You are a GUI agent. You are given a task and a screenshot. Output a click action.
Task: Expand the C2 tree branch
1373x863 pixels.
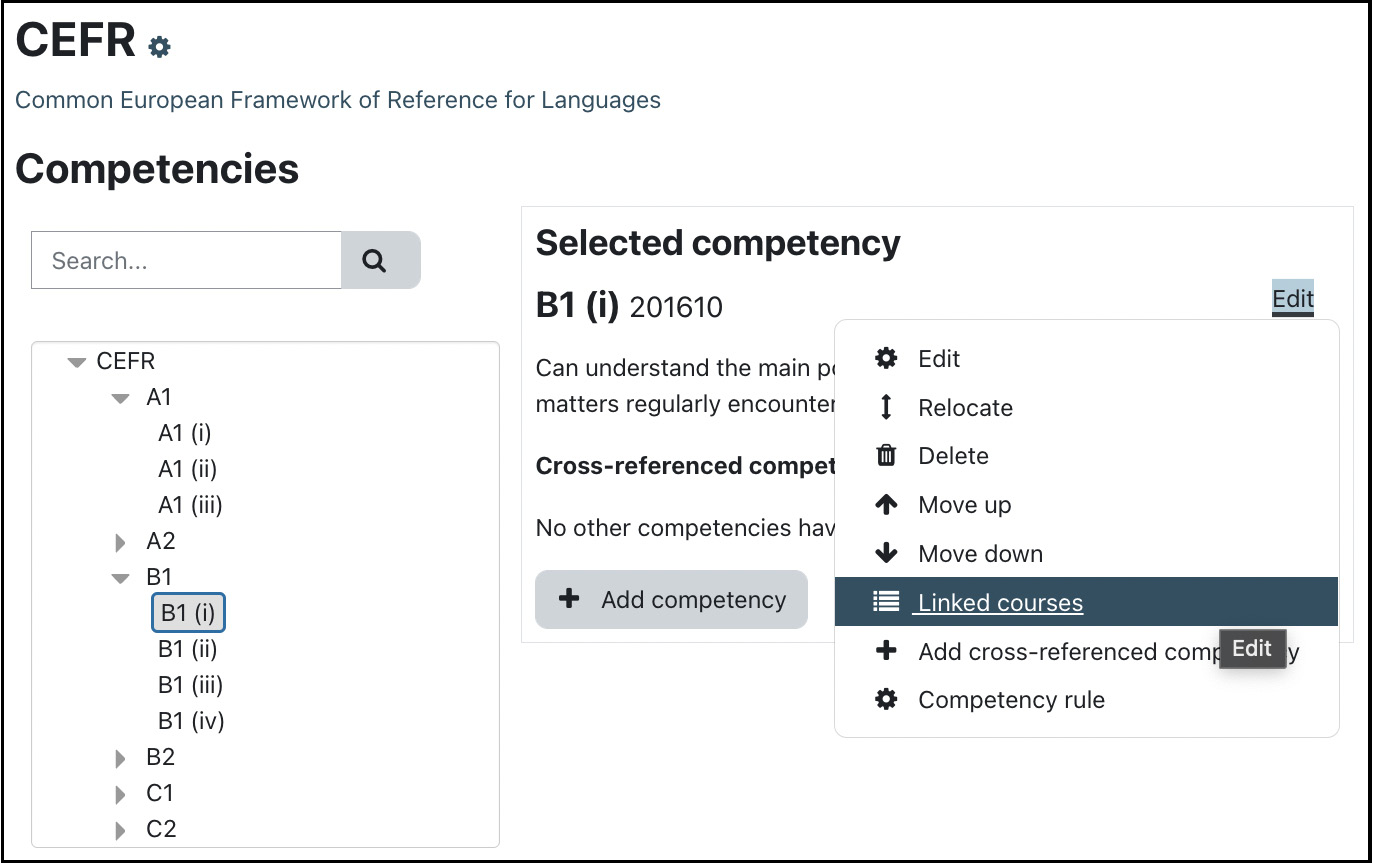click(x=121, y=830)
